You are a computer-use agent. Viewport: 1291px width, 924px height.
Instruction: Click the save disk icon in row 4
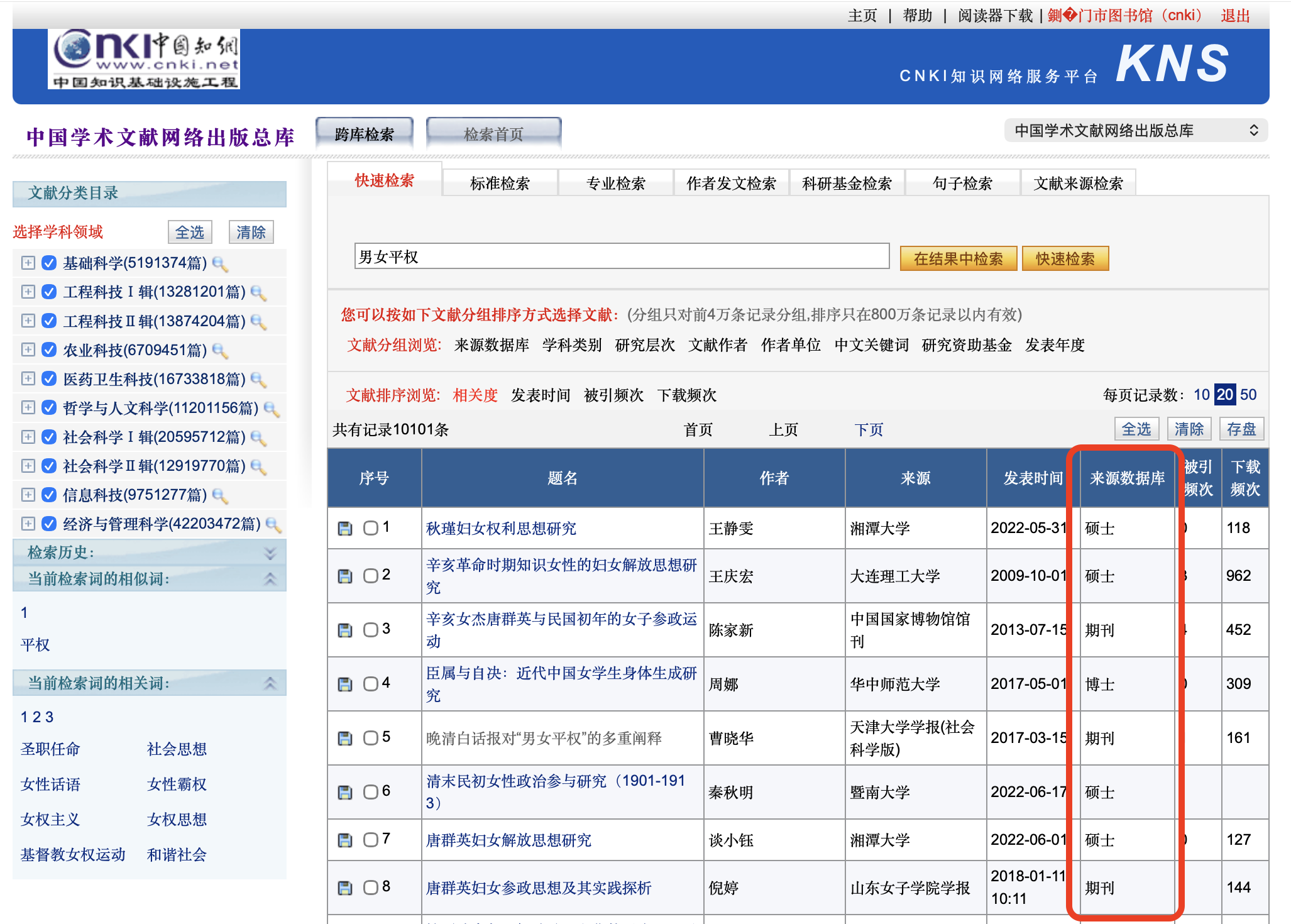345,685
